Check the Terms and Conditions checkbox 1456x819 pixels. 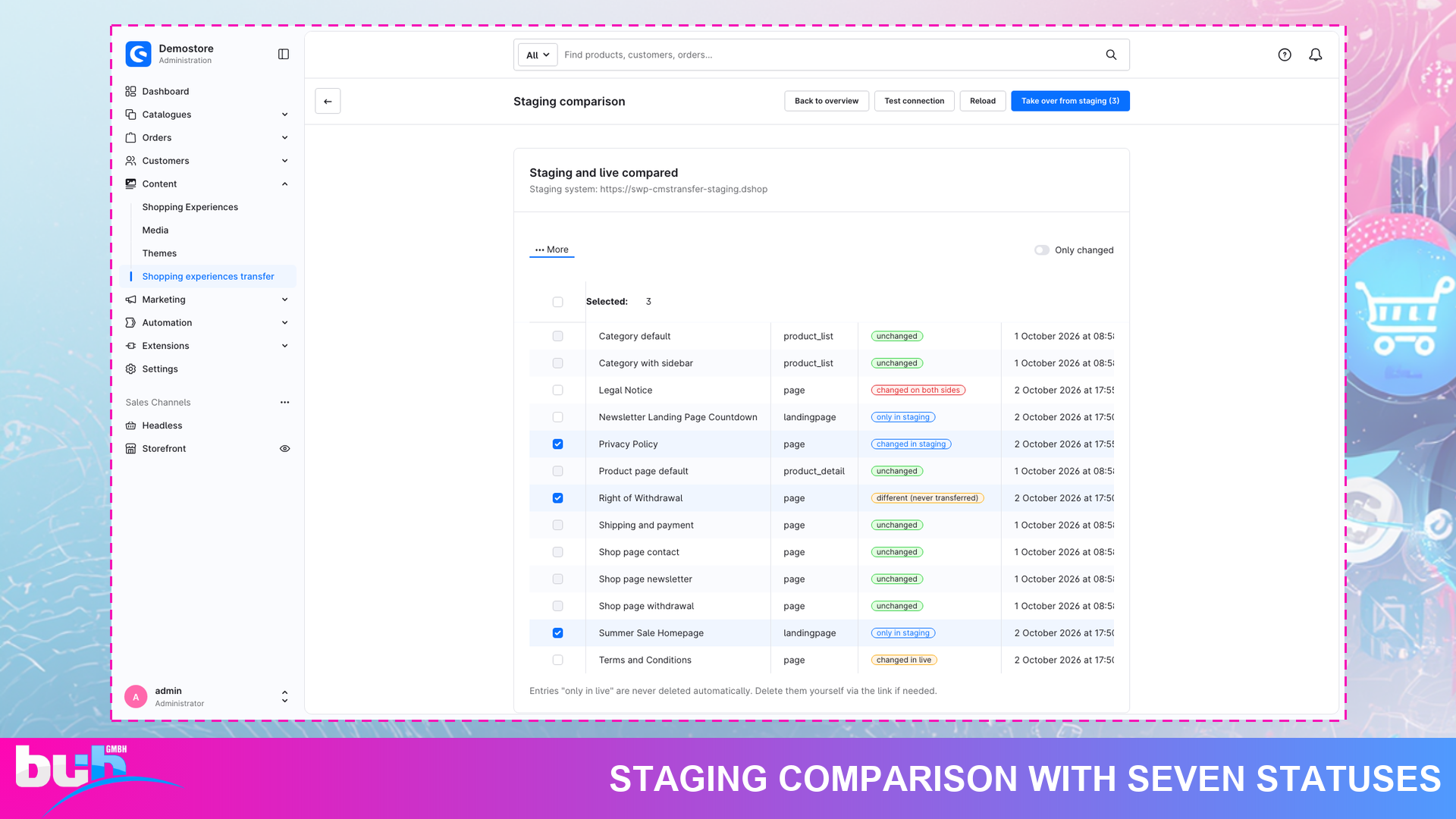pyautogui.click(x=558, y=661)
